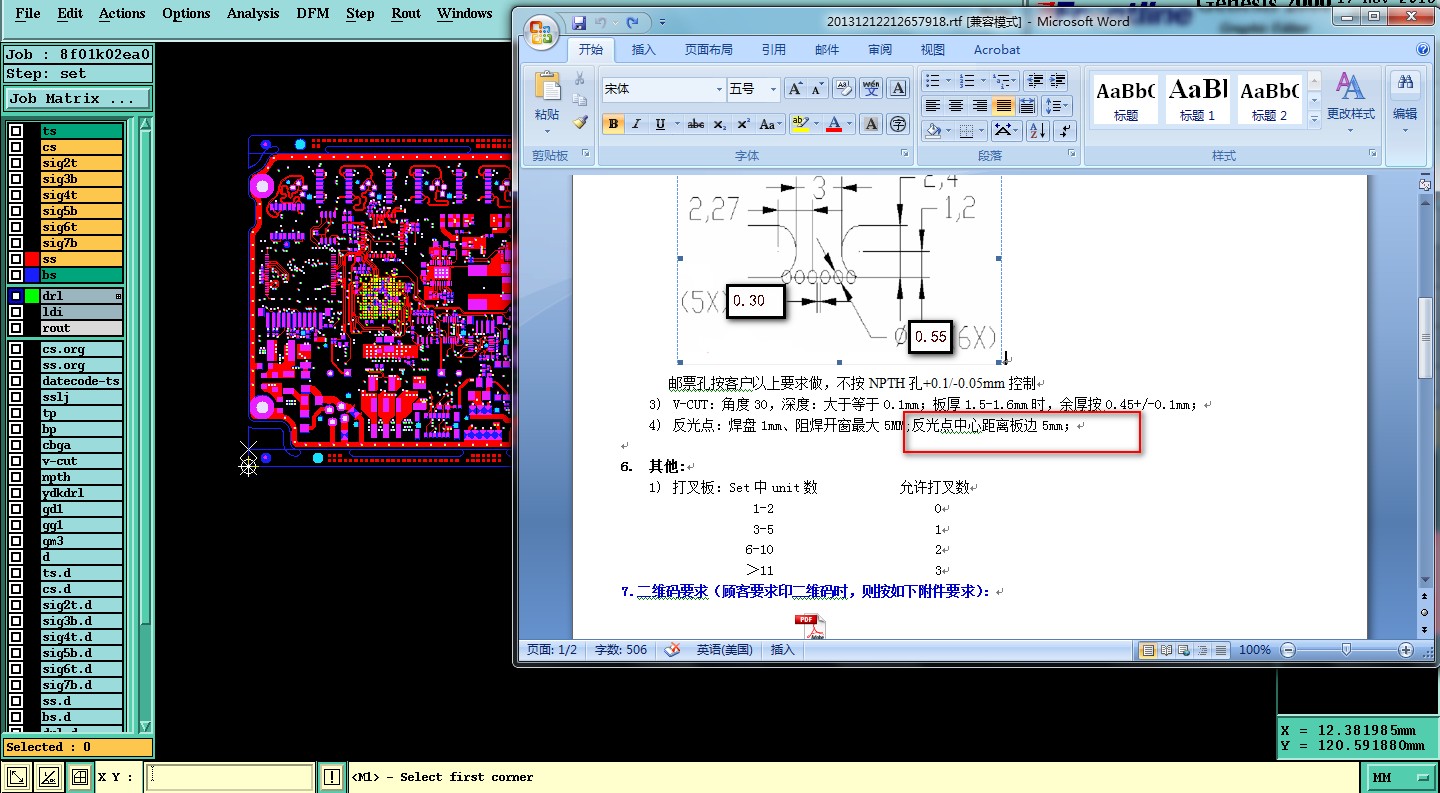
Task: Click the Sort A-Z icon
Action: (1037, 130)
